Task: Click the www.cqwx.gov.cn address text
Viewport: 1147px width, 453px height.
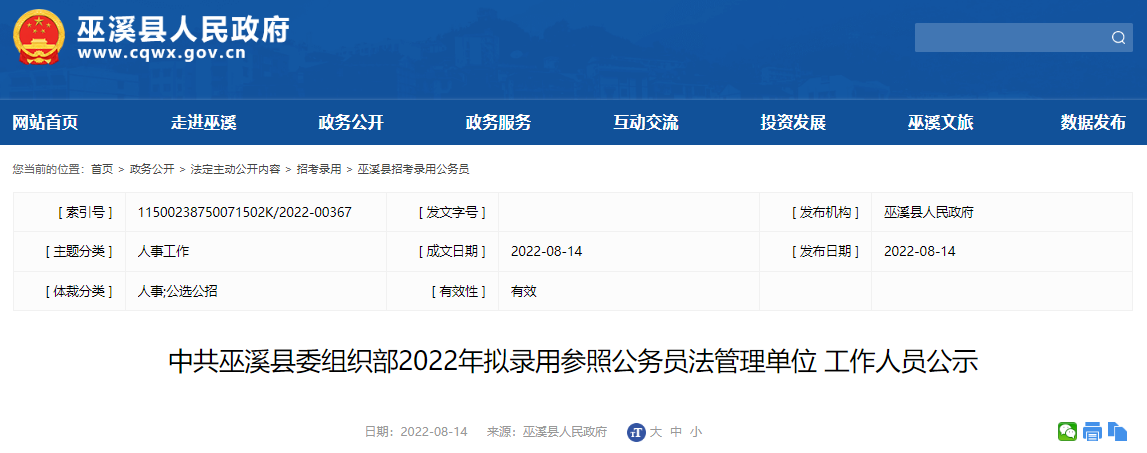Action: pos(162,54)
